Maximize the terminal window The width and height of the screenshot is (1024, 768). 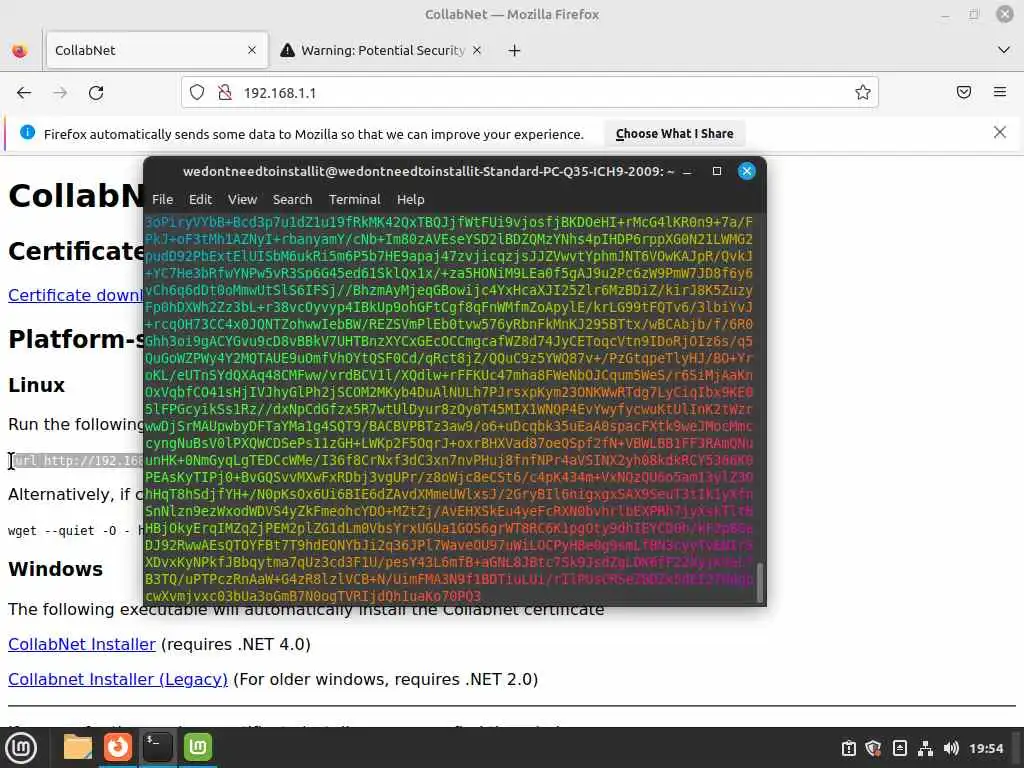716,171
